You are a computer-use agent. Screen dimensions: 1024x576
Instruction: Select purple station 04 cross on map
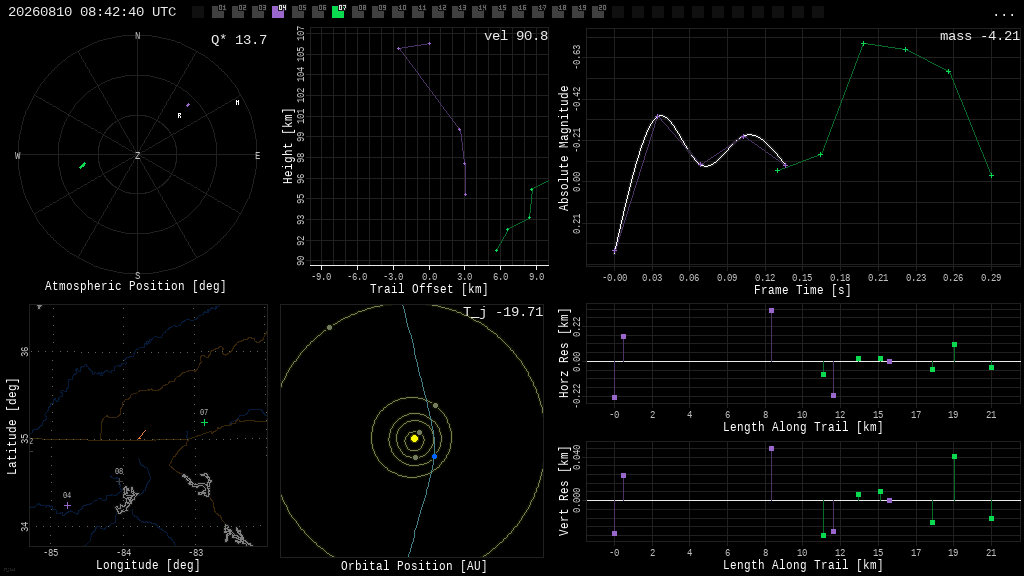point(67,505)
